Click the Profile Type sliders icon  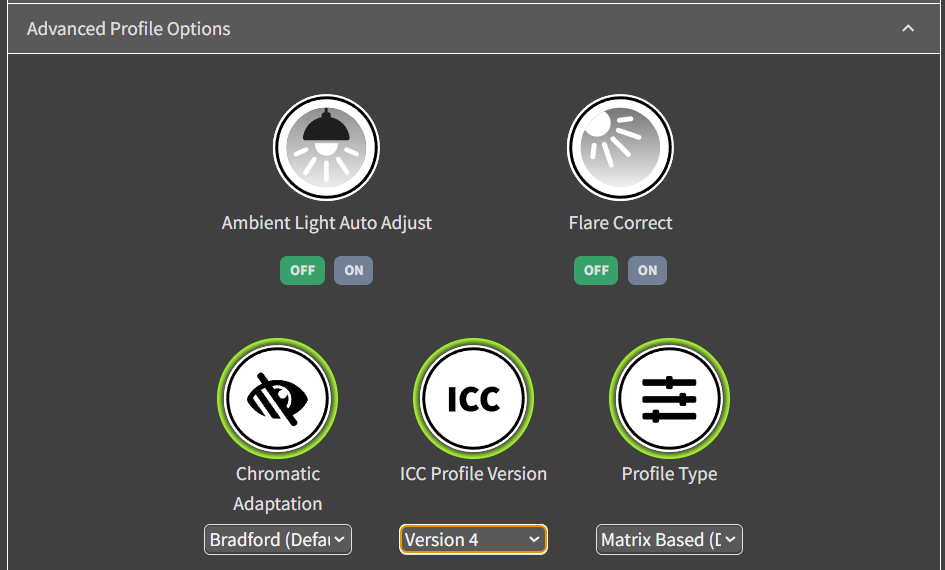click(669, 398)
